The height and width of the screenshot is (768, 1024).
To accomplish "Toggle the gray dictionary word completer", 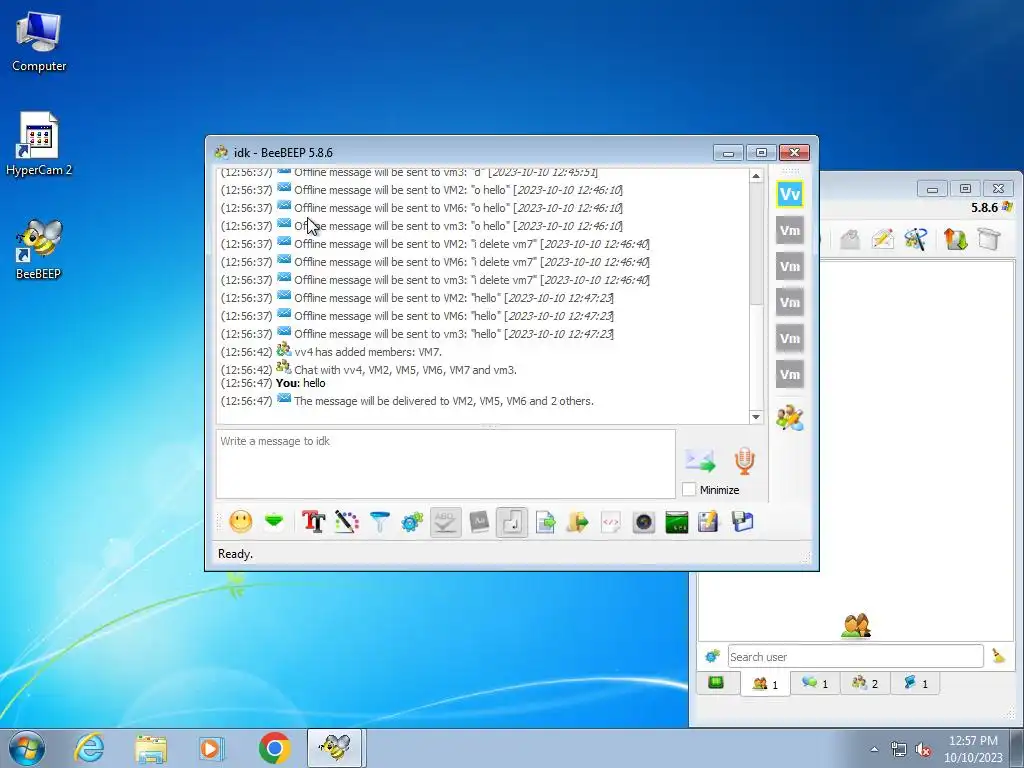I will click(479, 522).
